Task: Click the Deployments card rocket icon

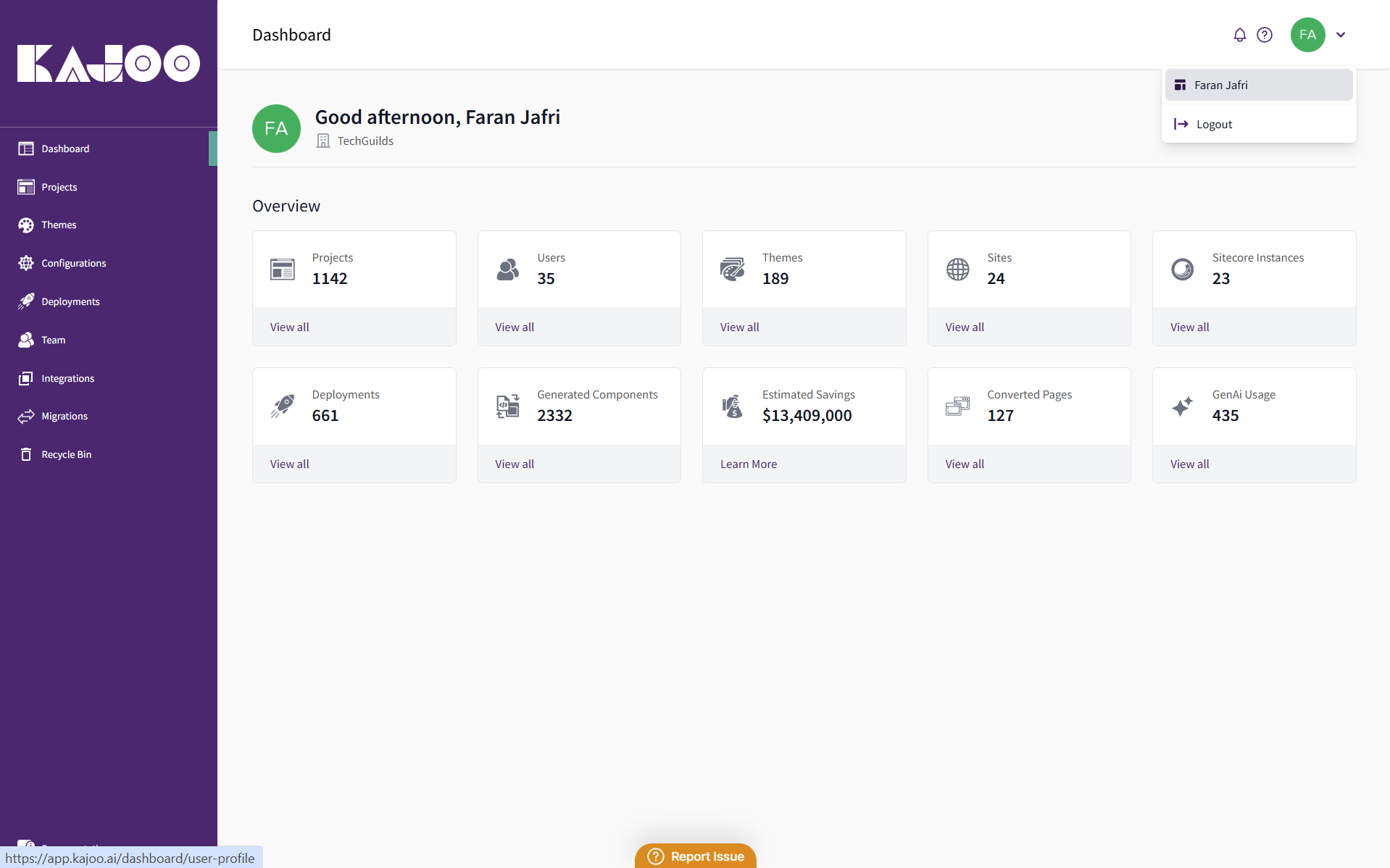Action: (x=282, y=406)
